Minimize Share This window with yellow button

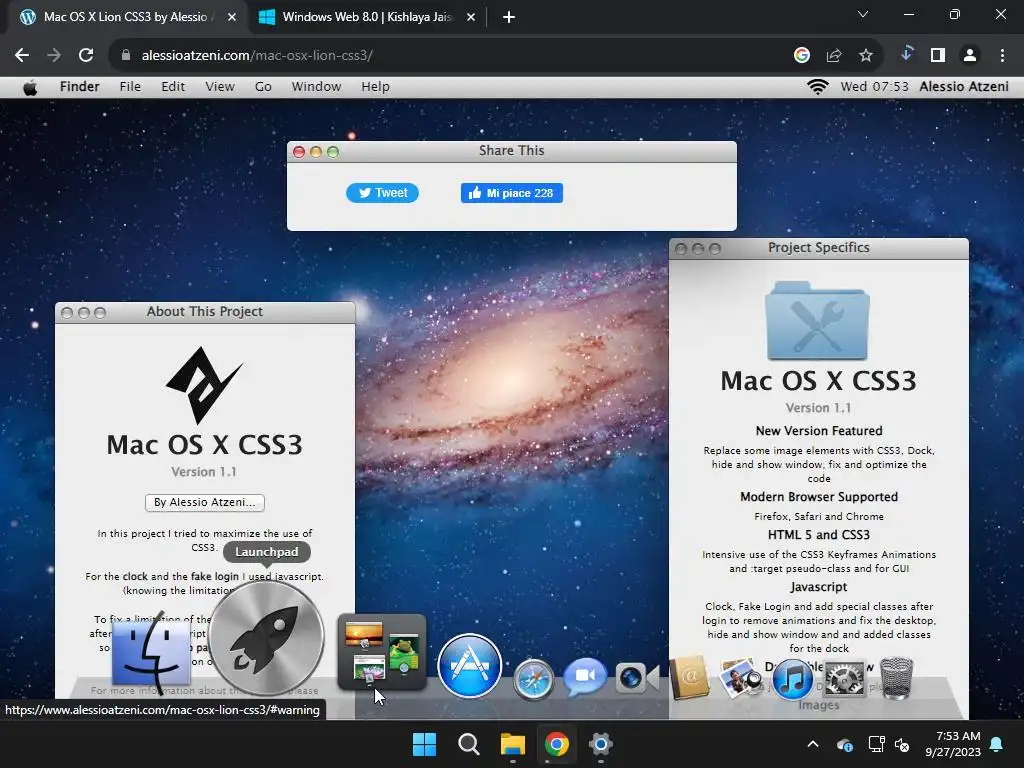316,152
